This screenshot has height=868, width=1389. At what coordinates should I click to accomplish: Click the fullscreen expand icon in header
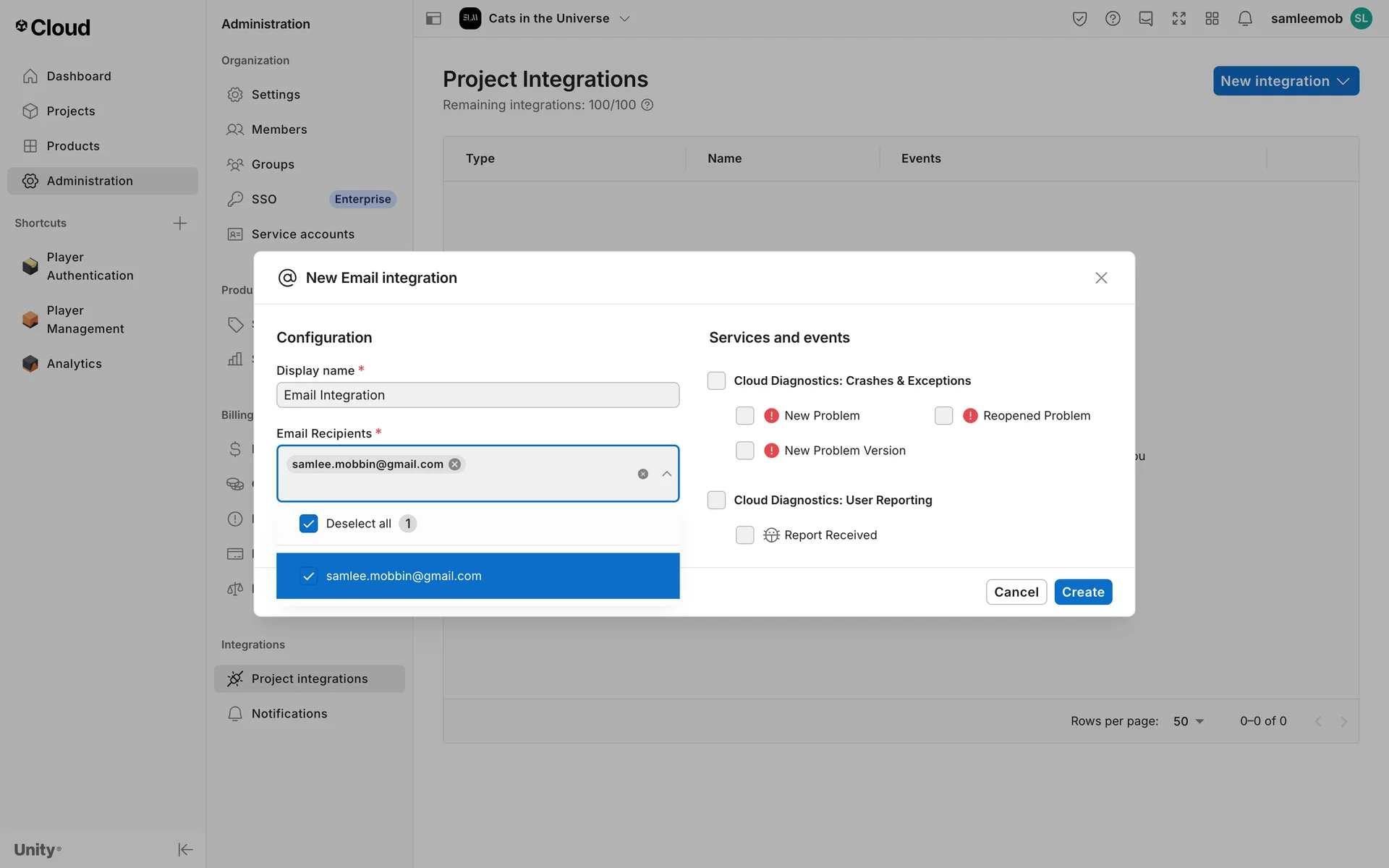click(1178, 19)
